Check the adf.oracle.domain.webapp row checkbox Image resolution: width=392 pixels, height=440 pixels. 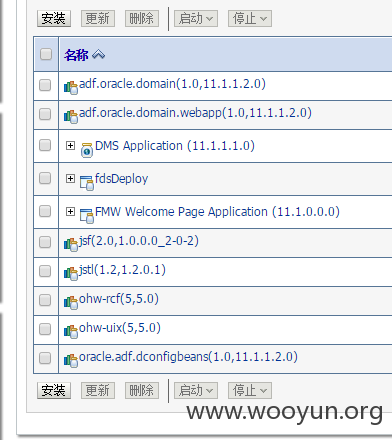coord(45,114)
